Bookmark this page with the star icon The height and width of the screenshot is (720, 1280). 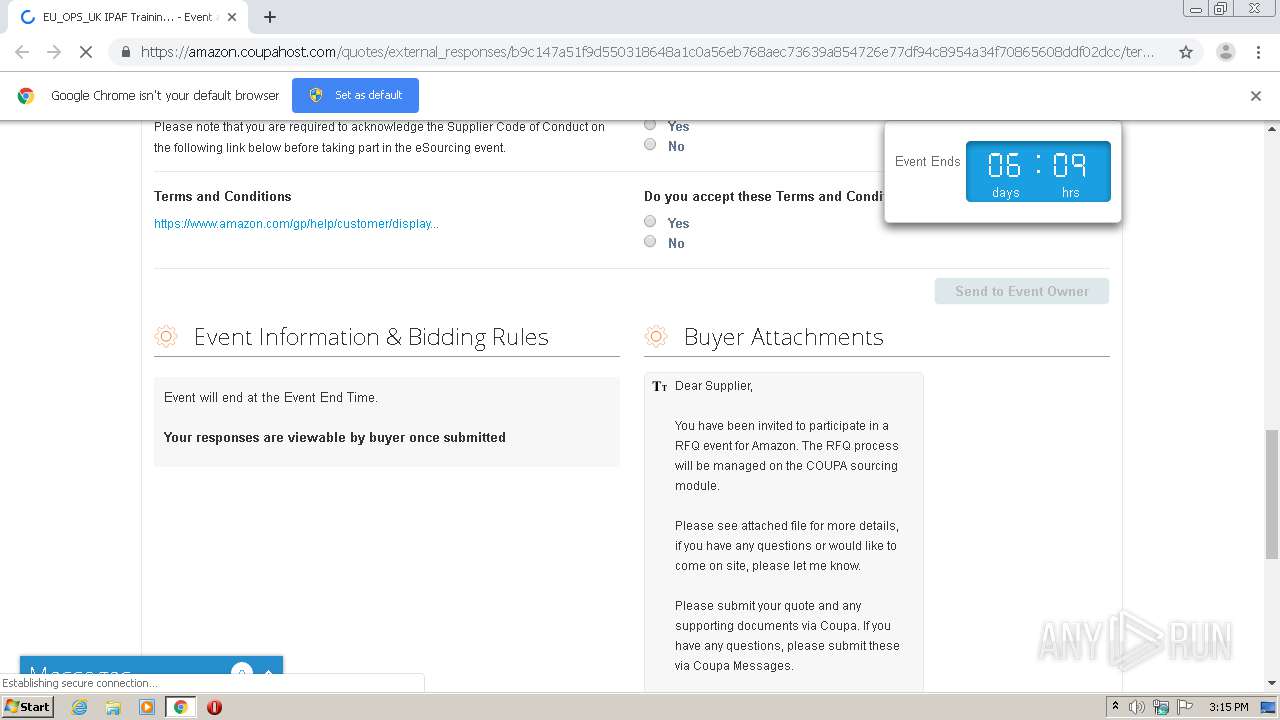click(1186, 52)
